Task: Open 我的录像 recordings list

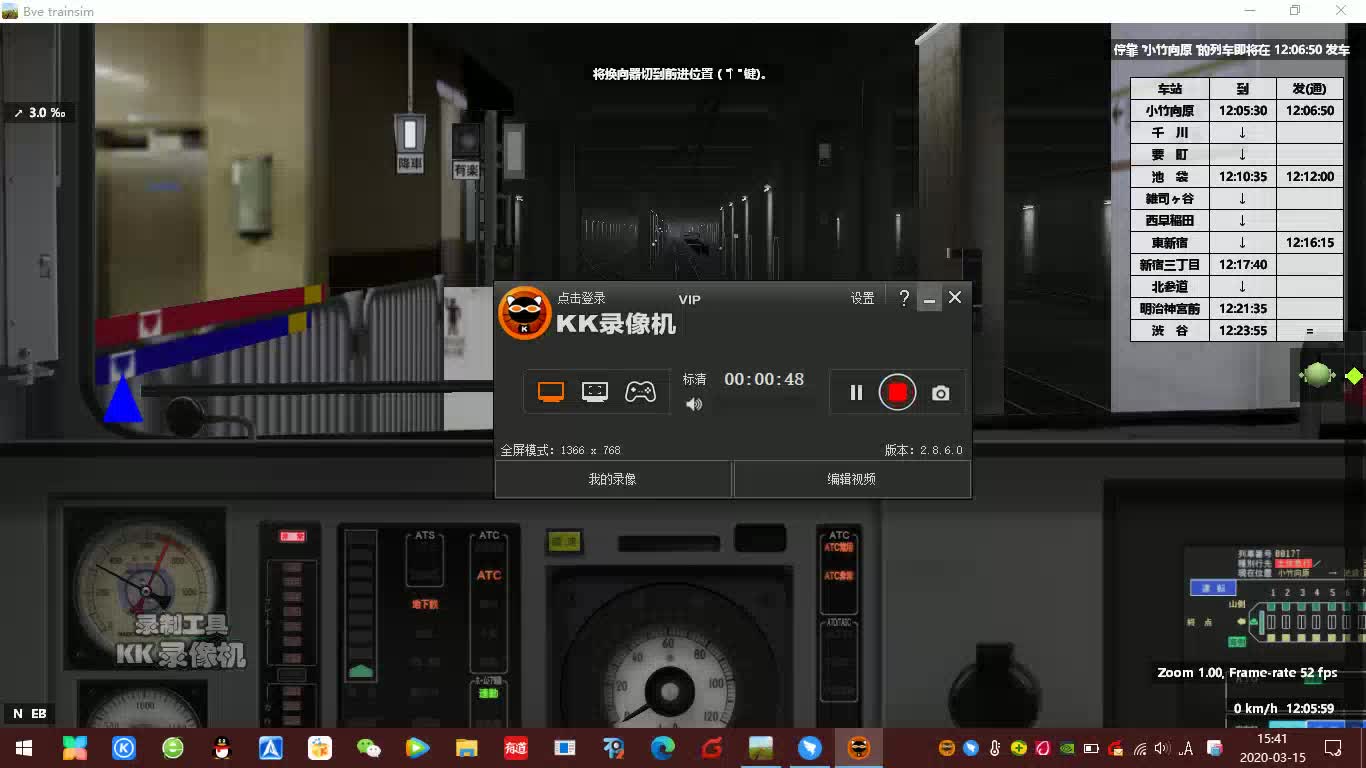Action: pyautogui.click(x=613, y=479)
